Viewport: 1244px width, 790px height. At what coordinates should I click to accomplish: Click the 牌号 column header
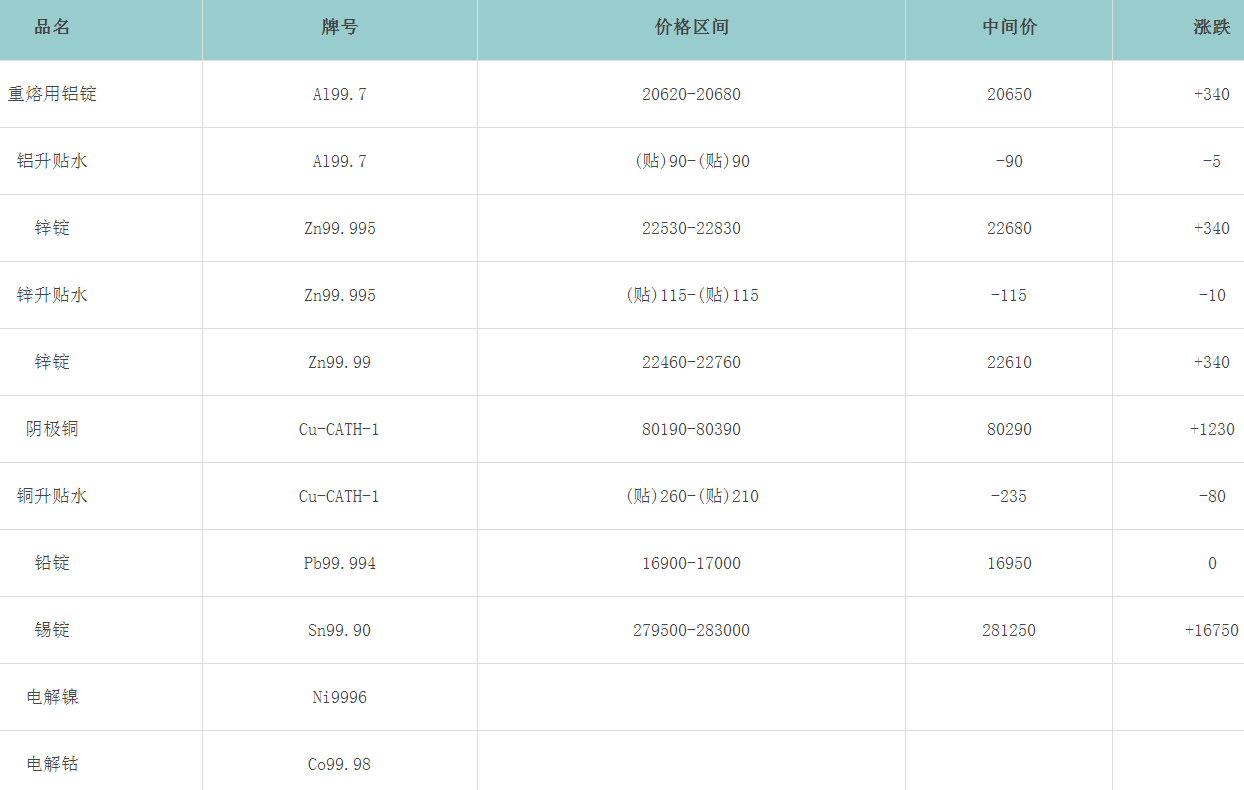point(340,28)
